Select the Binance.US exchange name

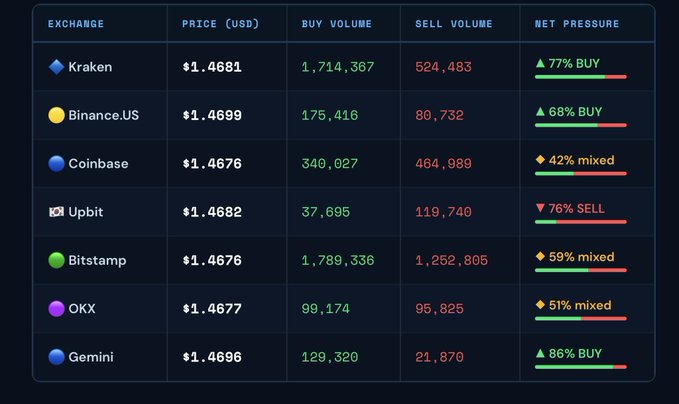coord(103,115)
